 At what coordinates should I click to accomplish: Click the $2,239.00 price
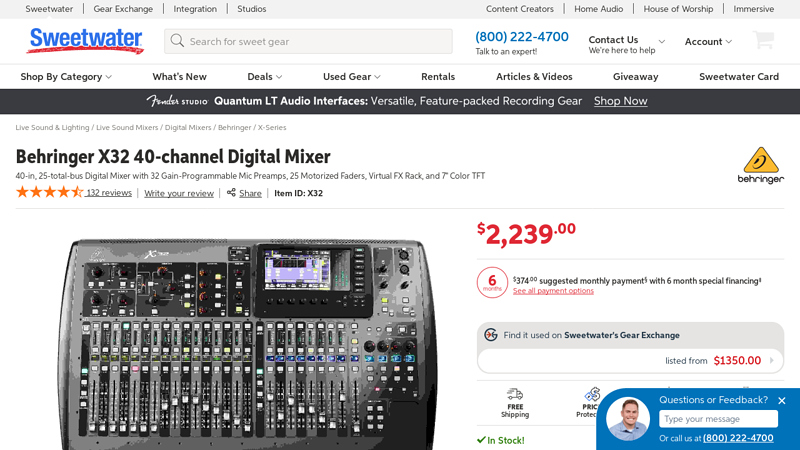[x=526, y=234]
